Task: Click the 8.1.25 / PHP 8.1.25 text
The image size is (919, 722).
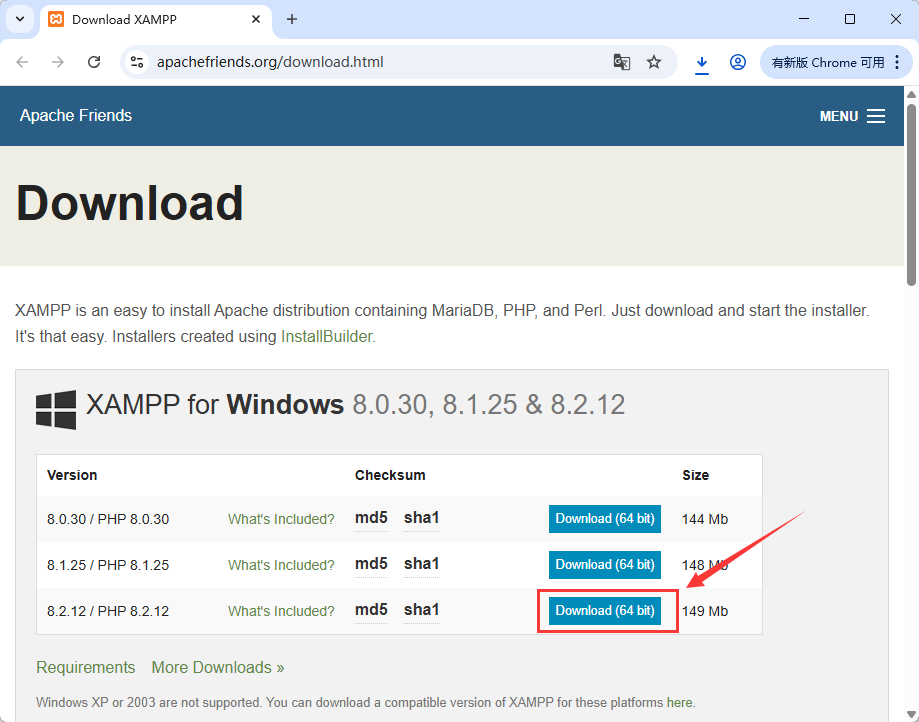Action: click(x=108, y=565)
